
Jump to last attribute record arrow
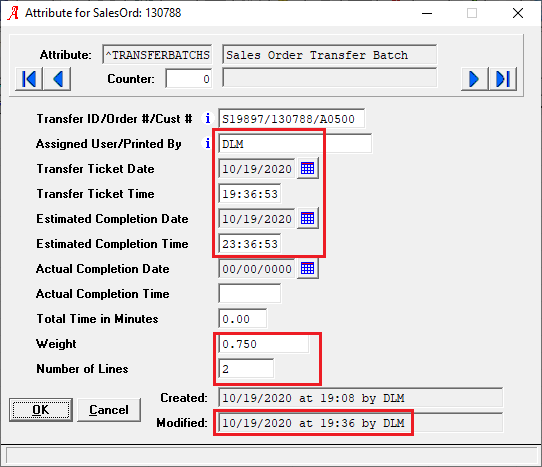(x=503, y=79)
